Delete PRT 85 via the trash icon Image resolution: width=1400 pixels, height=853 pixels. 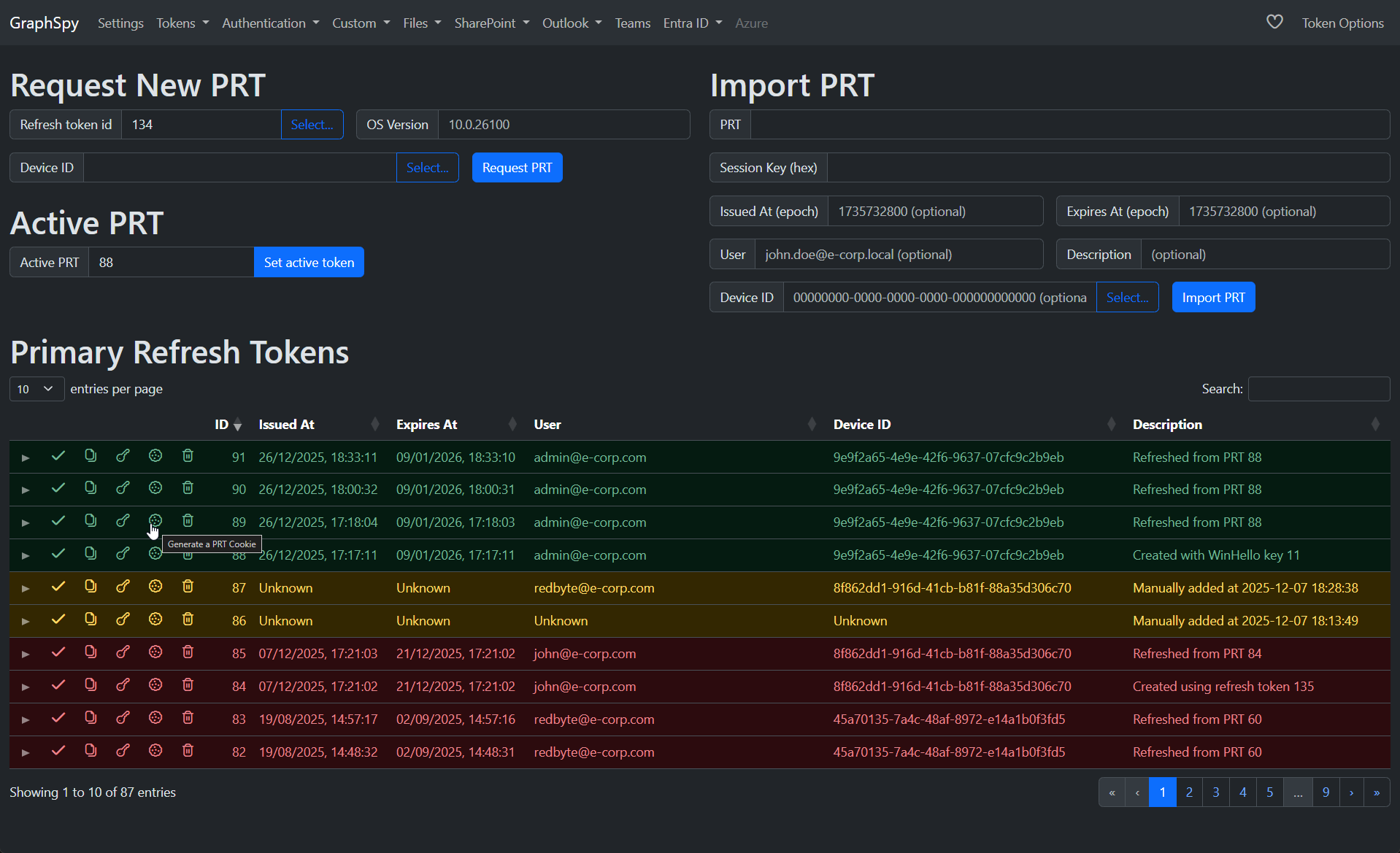click(x=188, y=652)
